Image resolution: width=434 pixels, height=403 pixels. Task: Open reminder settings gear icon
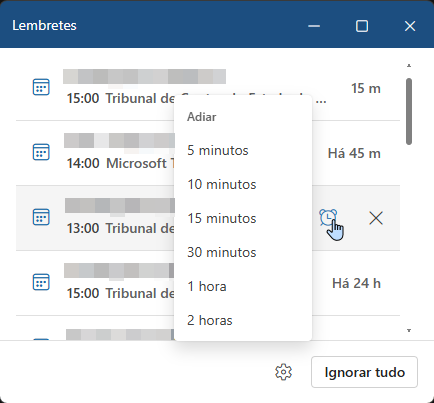click(283, 372)
